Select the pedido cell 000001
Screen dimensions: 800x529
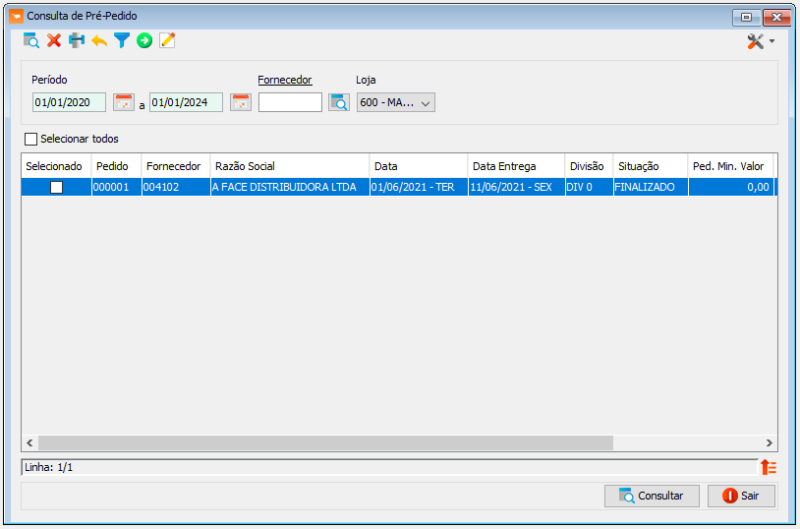tap(116, 187)
